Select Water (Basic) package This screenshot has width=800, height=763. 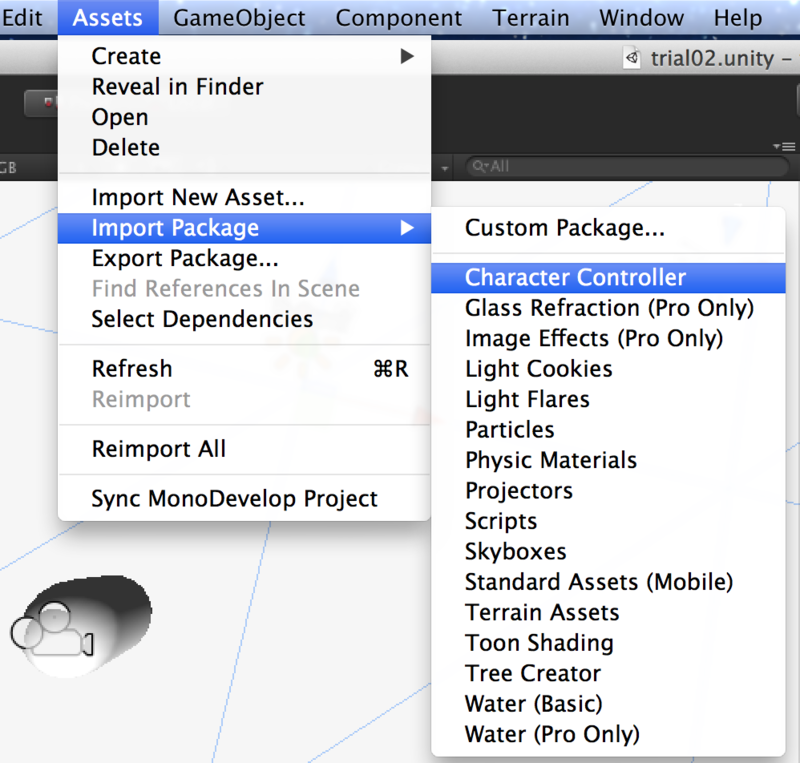(533, 704)
